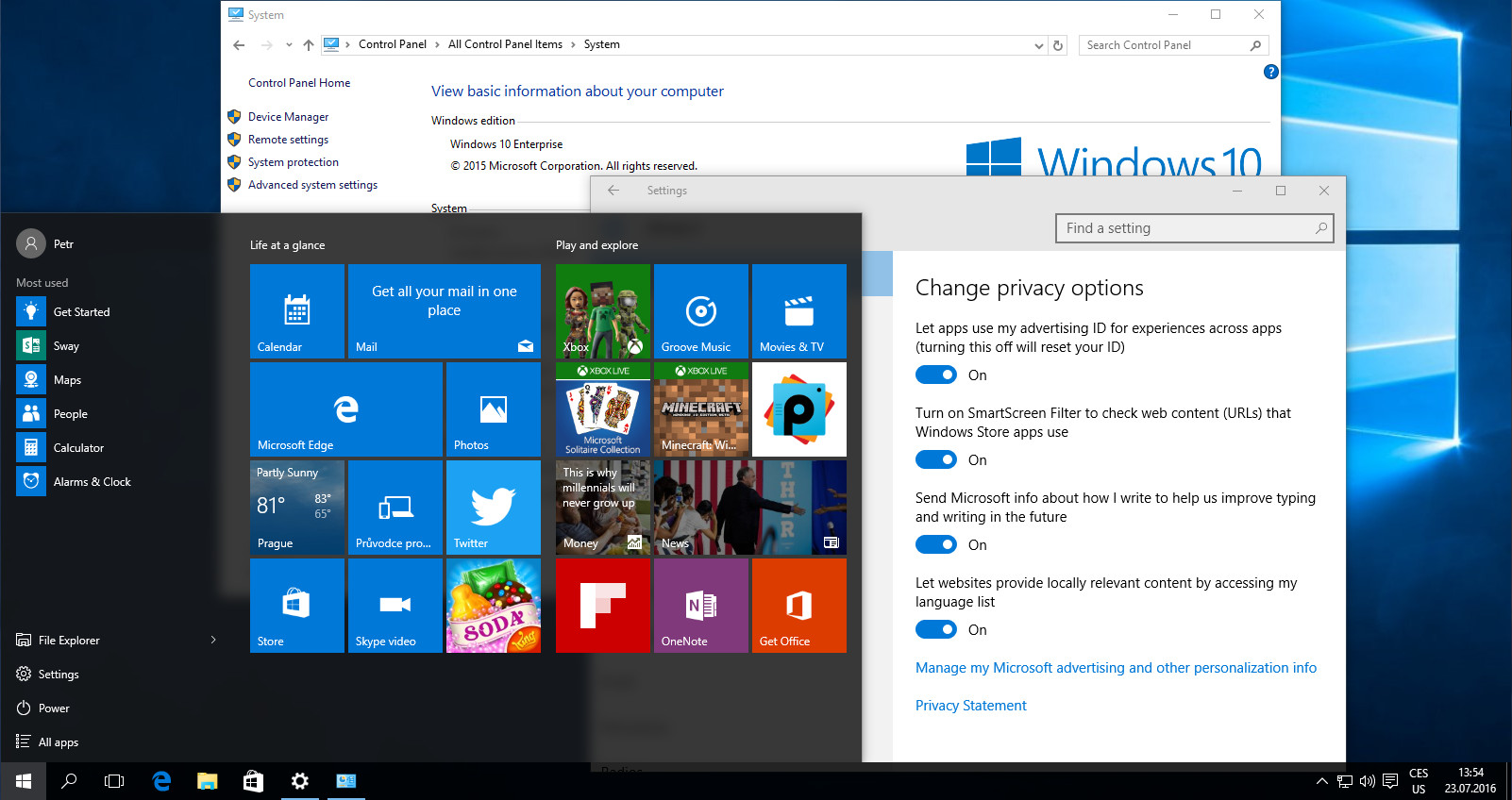
Task: Open Privacy Statement link
Action: pos(970,706)
